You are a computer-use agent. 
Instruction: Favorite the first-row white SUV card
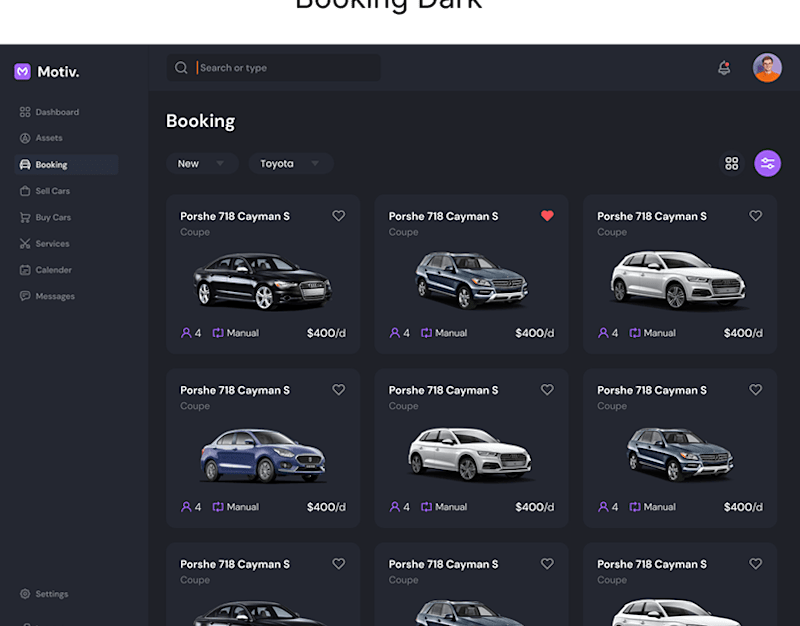756,216
